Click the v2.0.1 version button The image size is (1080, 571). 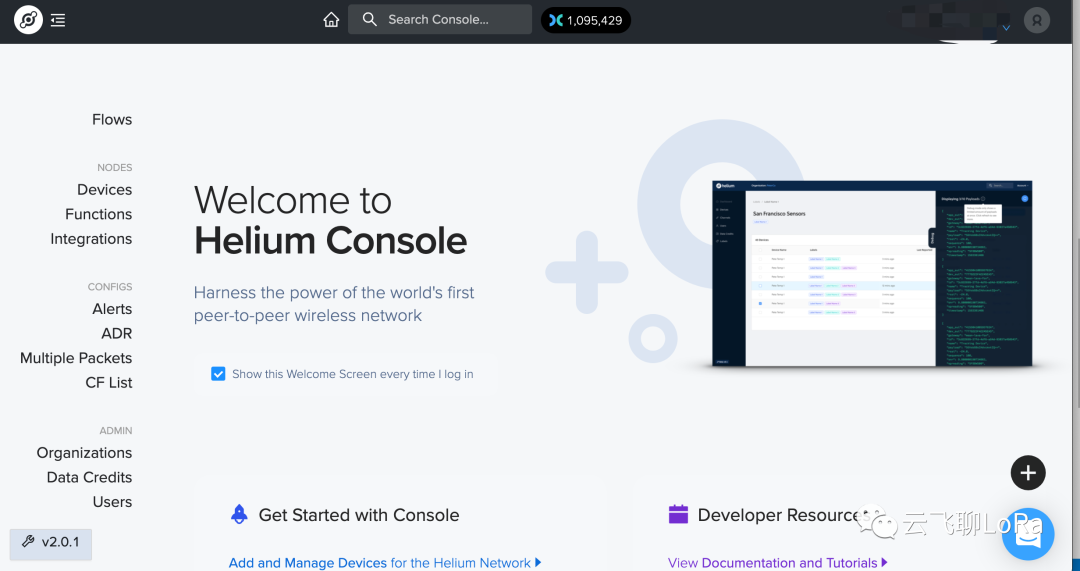click(50, 543)
